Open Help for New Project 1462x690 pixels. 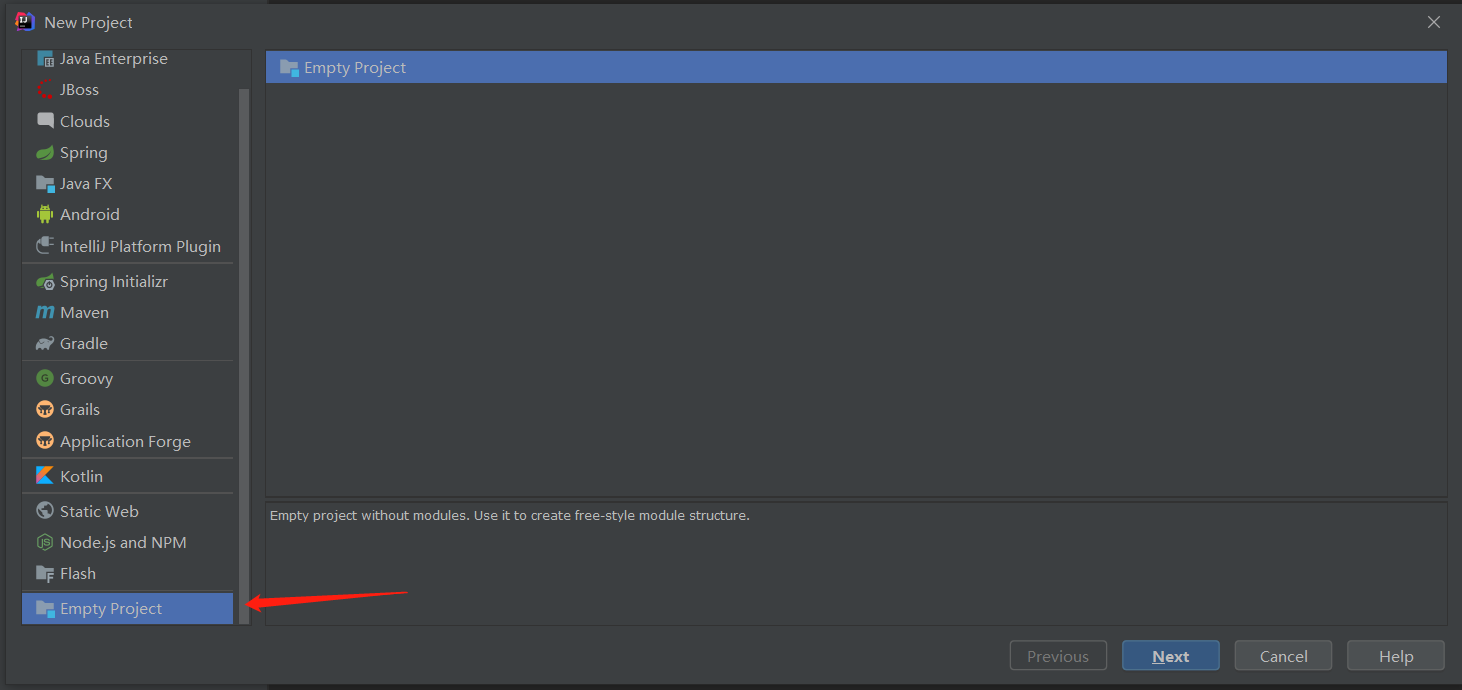pyautogui.click(x=1396, y=656)
